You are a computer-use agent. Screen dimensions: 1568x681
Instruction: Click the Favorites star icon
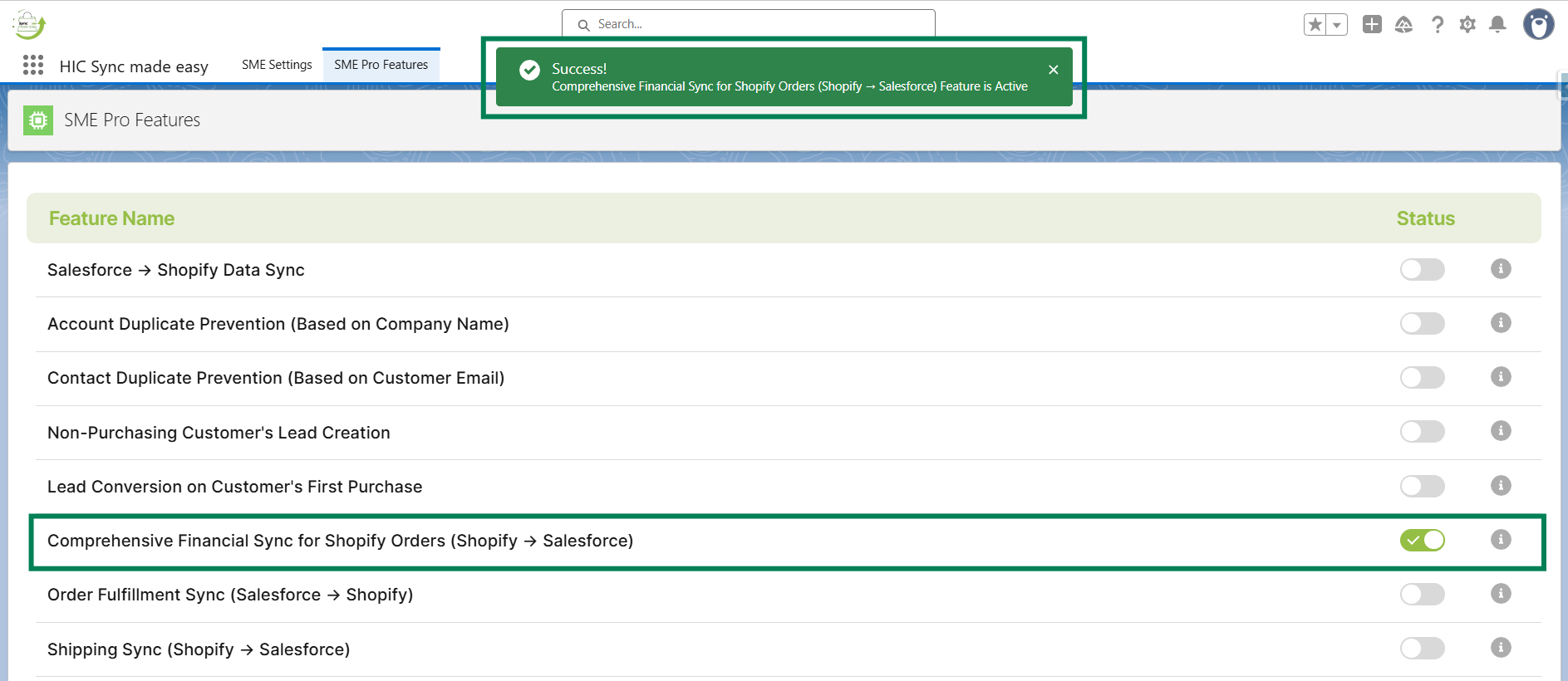(x=1315, y=25)
